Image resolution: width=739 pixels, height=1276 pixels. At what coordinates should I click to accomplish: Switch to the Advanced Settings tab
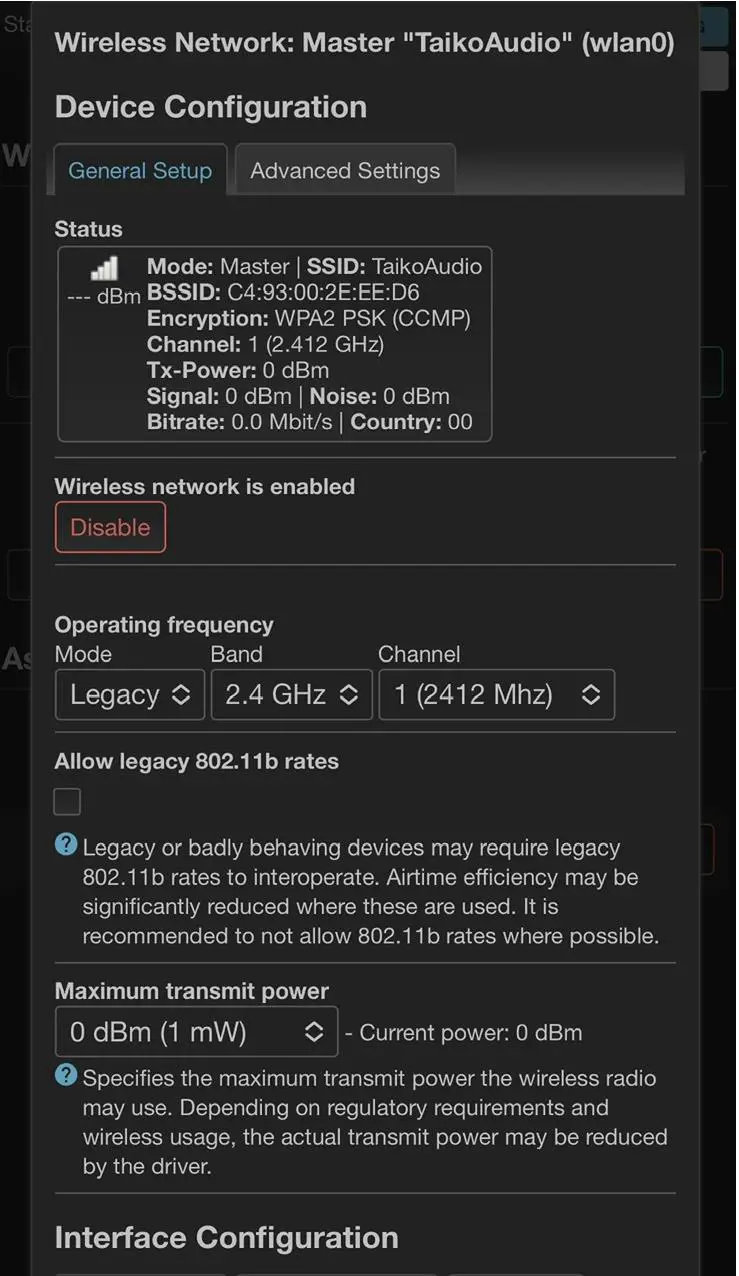pos(345,171)
